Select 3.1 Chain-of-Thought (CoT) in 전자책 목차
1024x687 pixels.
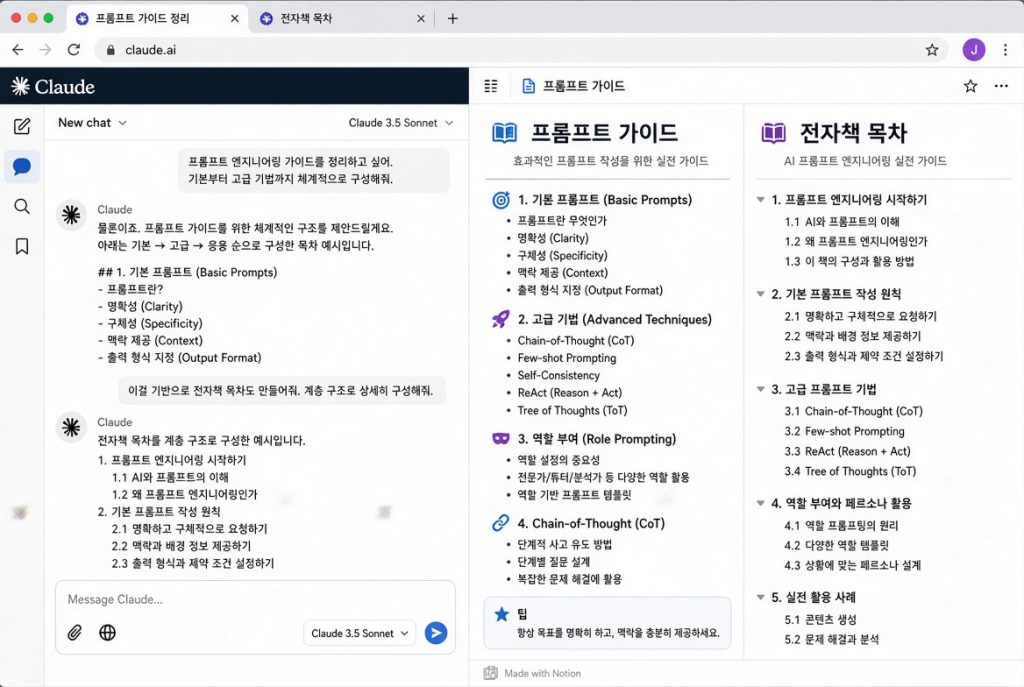tap(853, 411)
